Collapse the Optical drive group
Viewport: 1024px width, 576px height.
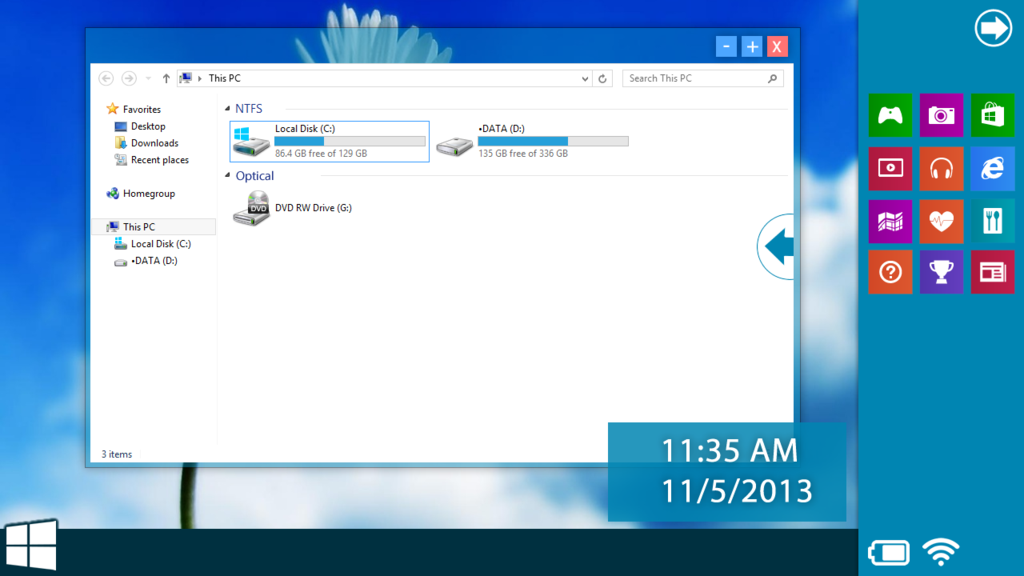[x=227, y=177]
